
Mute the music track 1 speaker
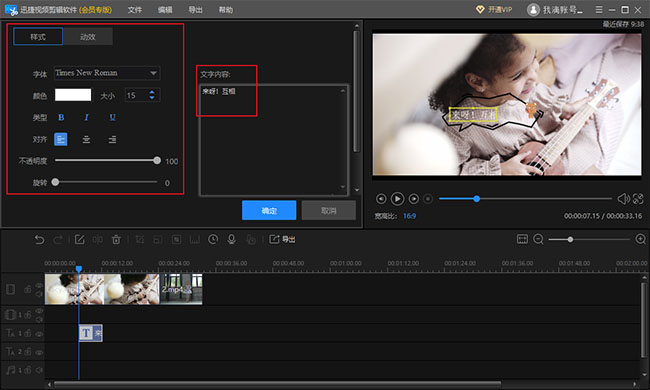coord(39,370)
